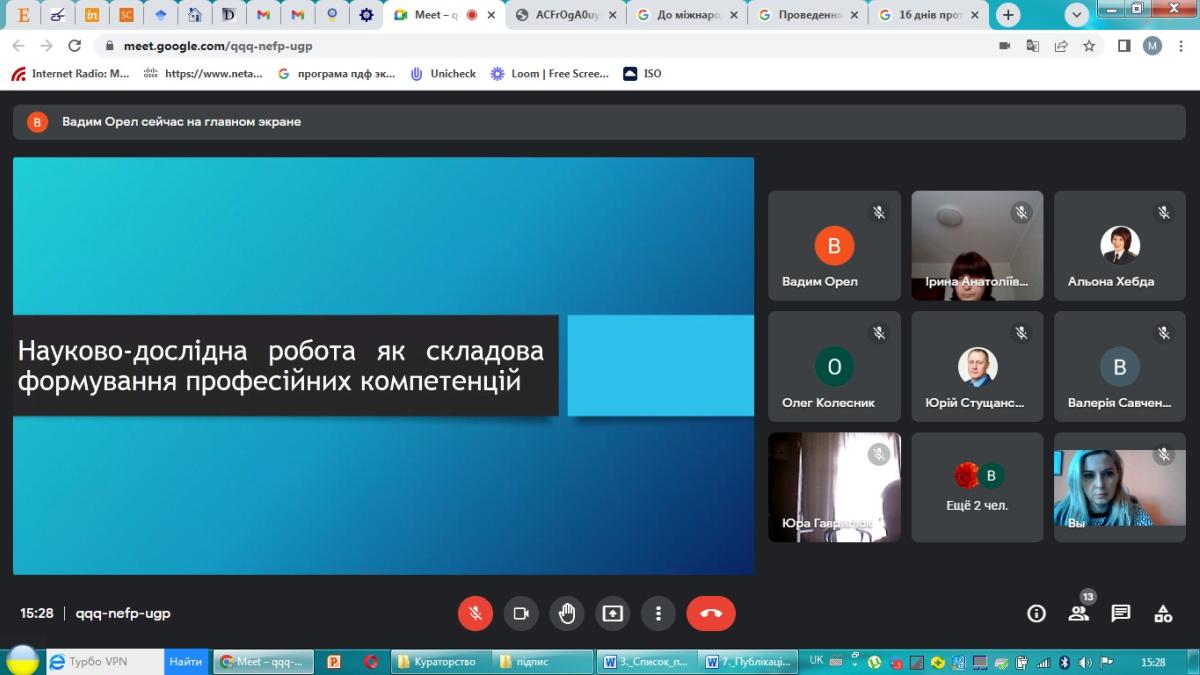Open the activities icon
This screenshot has width=1200, height=675.
[x=1163, y=613]
